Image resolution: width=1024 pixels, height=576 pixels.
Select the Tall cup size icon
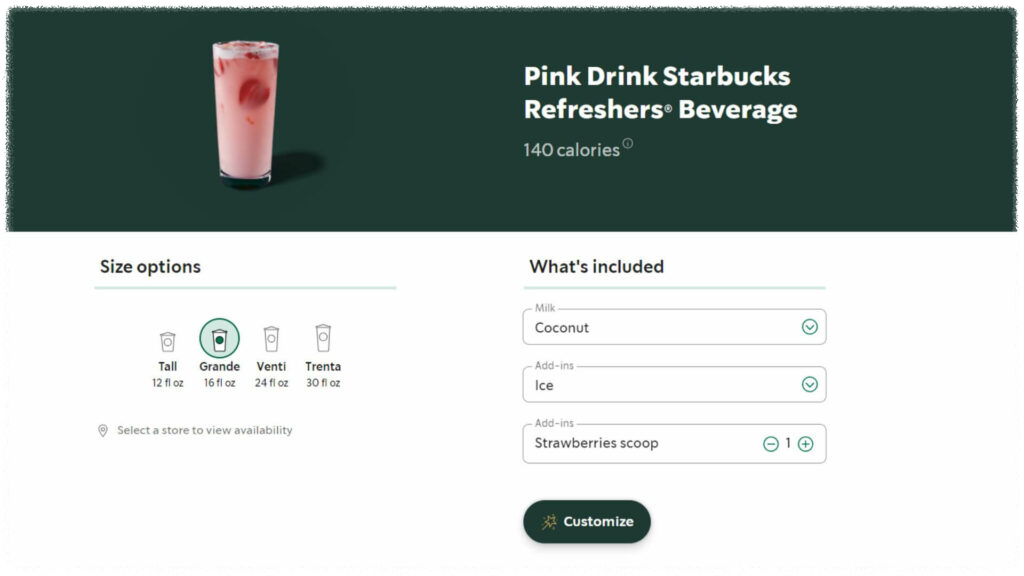tap(167, 341)
